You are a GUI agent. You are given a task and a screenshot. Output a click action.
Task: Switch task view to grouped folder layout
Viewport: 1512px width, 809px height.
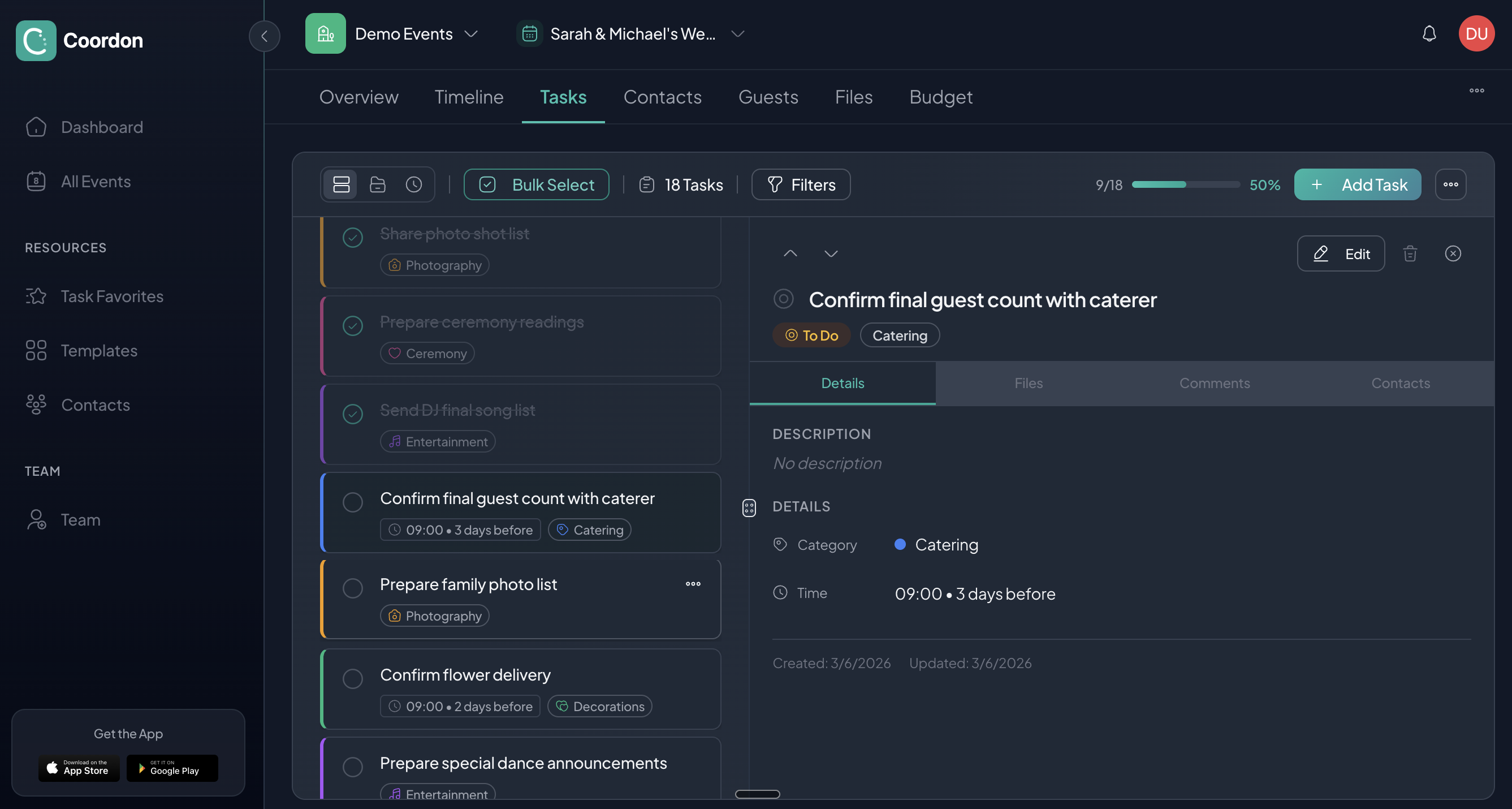point(377,184)
